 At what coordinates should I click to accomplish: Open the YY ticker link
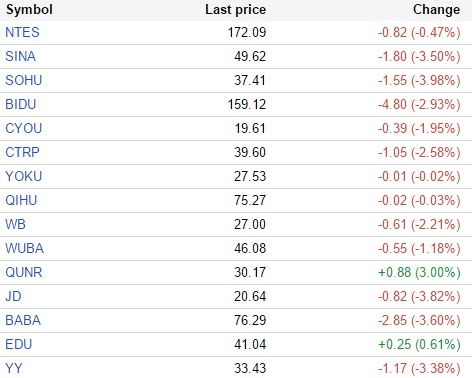pos(14,368)
